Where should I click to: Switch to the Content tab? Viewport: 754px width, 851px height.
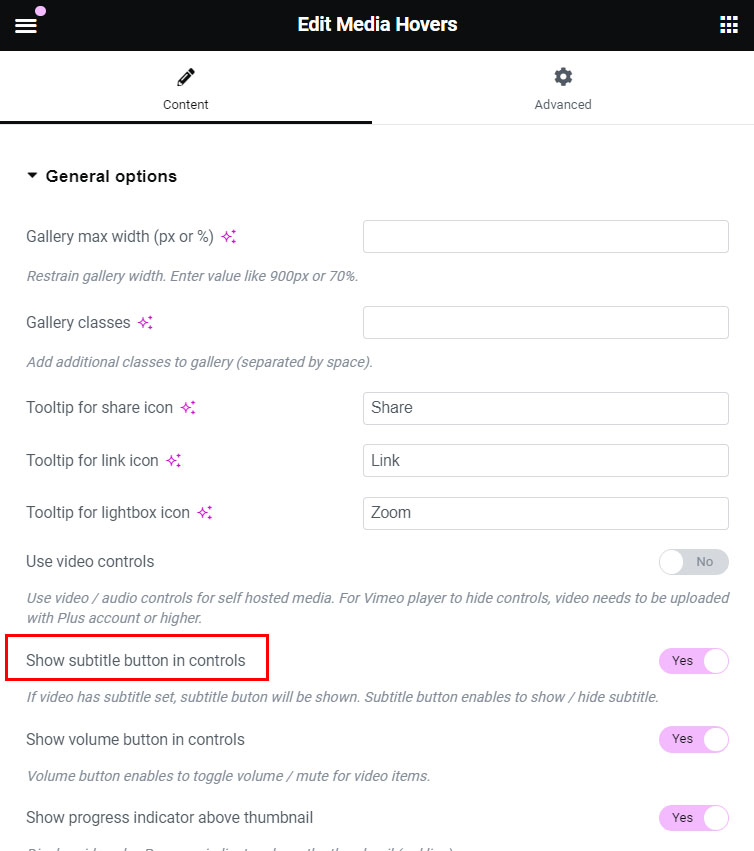pyautogui.click(x=186, y=88)
